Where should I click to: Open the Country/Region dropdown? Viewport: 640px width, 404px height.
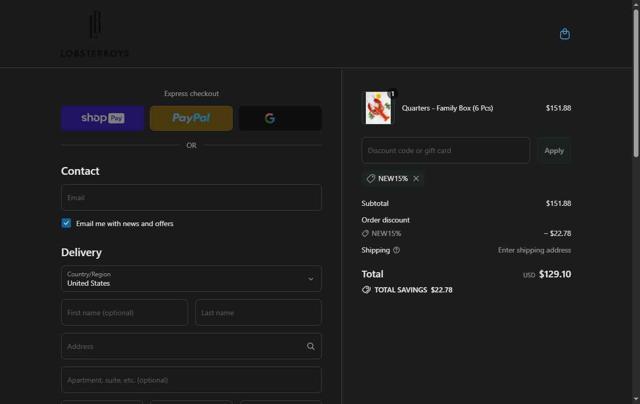(191, 279)
